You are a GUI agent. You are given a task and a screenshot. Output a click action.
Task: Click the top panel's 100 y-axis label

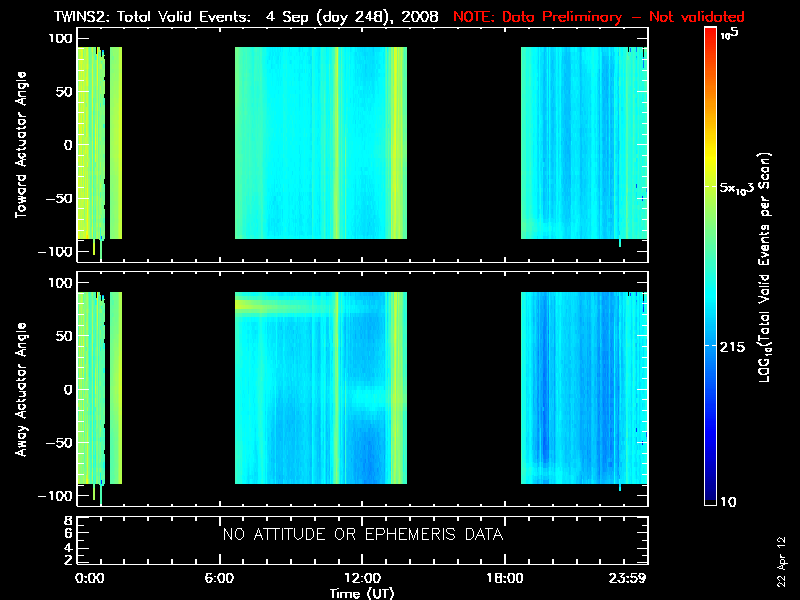60,38
